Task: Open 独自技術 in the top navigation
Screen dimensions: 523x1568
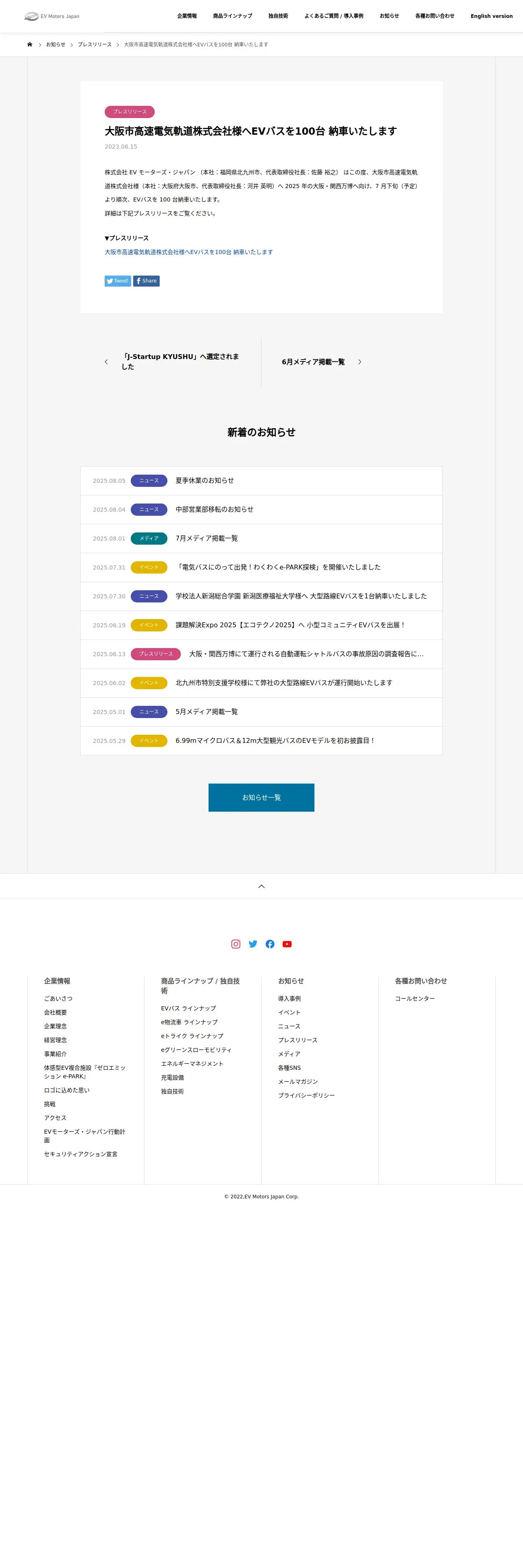Action: [x=278, y=16]
